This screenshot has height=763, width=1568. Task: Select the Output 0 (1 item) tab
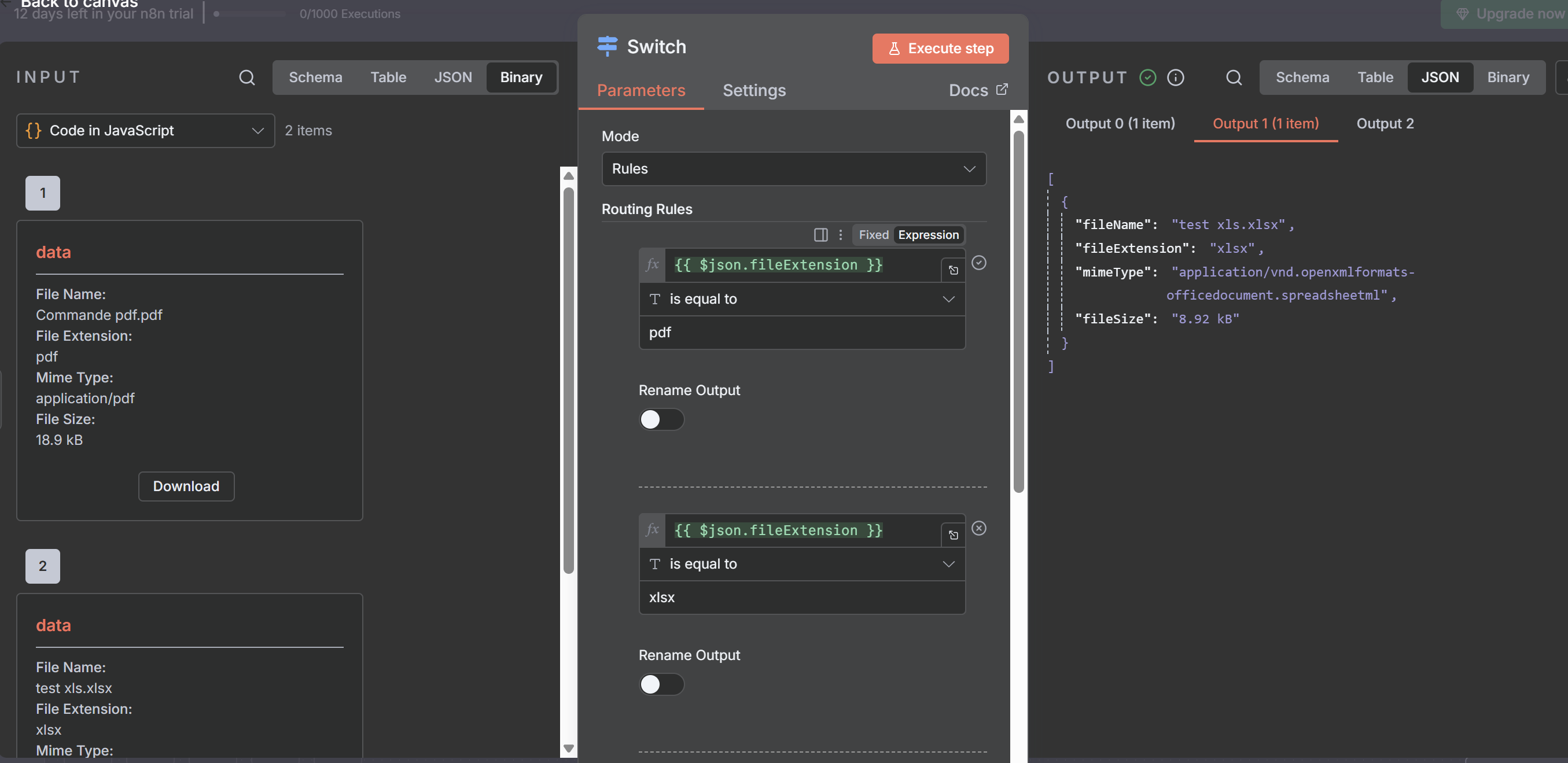[x=1120, y=124]
